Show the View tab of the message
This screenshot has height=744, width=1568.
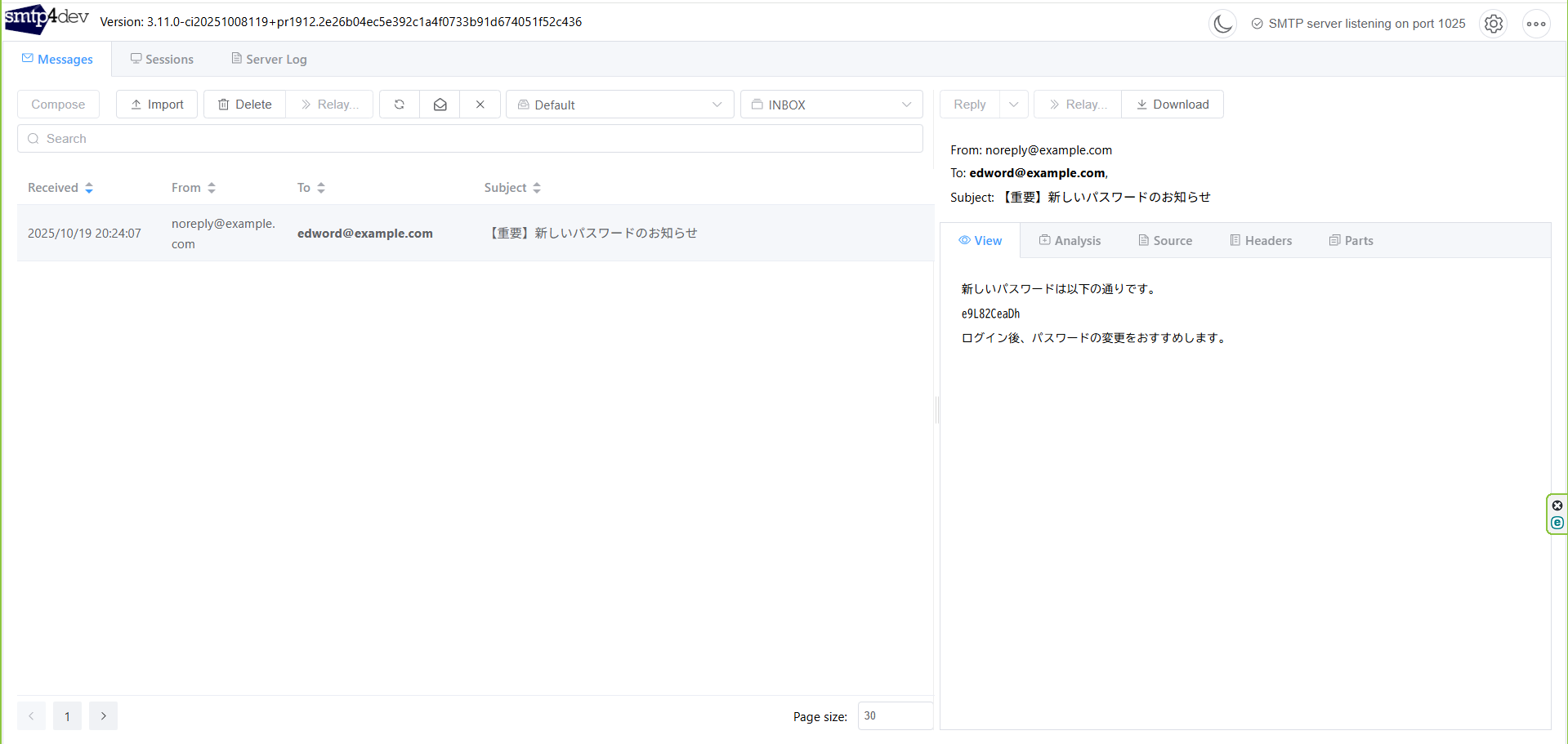[981, 240]
